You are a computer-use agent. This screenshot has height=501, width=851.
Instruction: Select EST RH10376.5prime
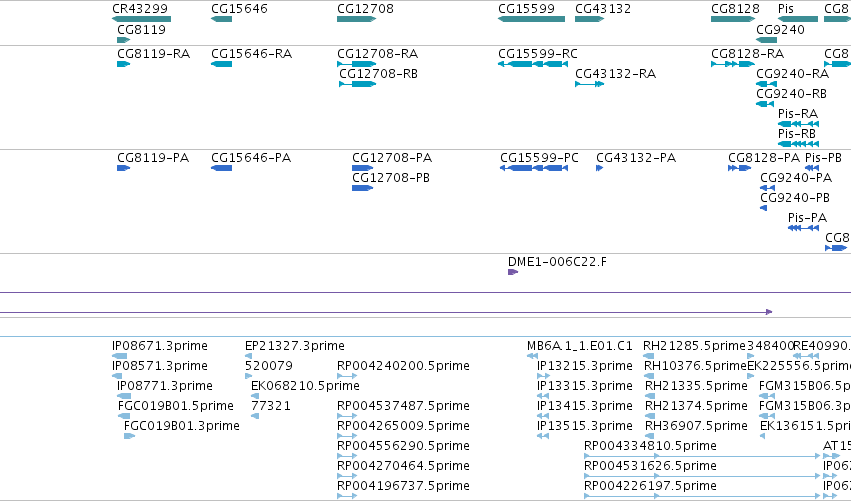[x=695, y=366]
